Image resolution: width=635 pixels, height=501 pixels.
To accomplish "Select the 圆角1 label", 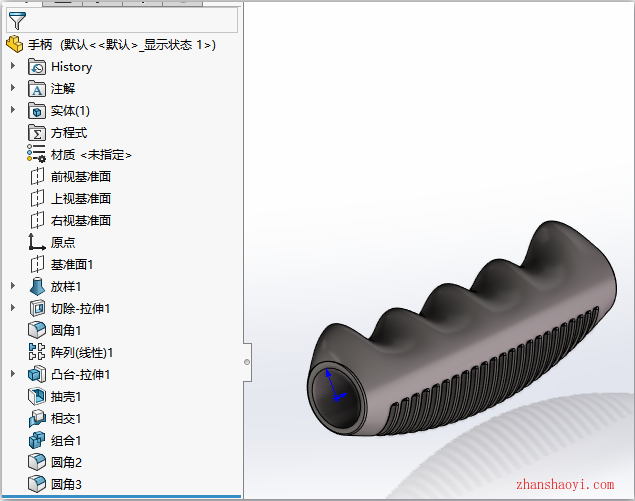I will tap(66, 330).
